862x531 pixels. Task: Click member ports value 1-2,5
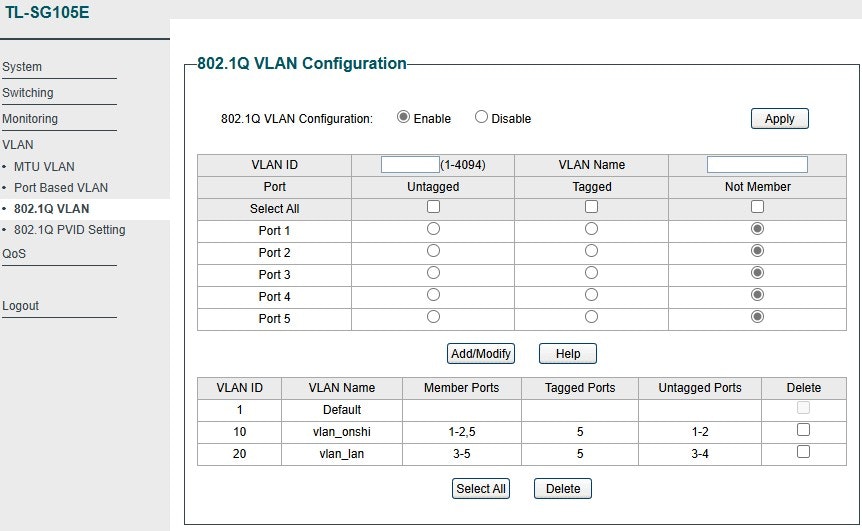click(x=462, y=432)
